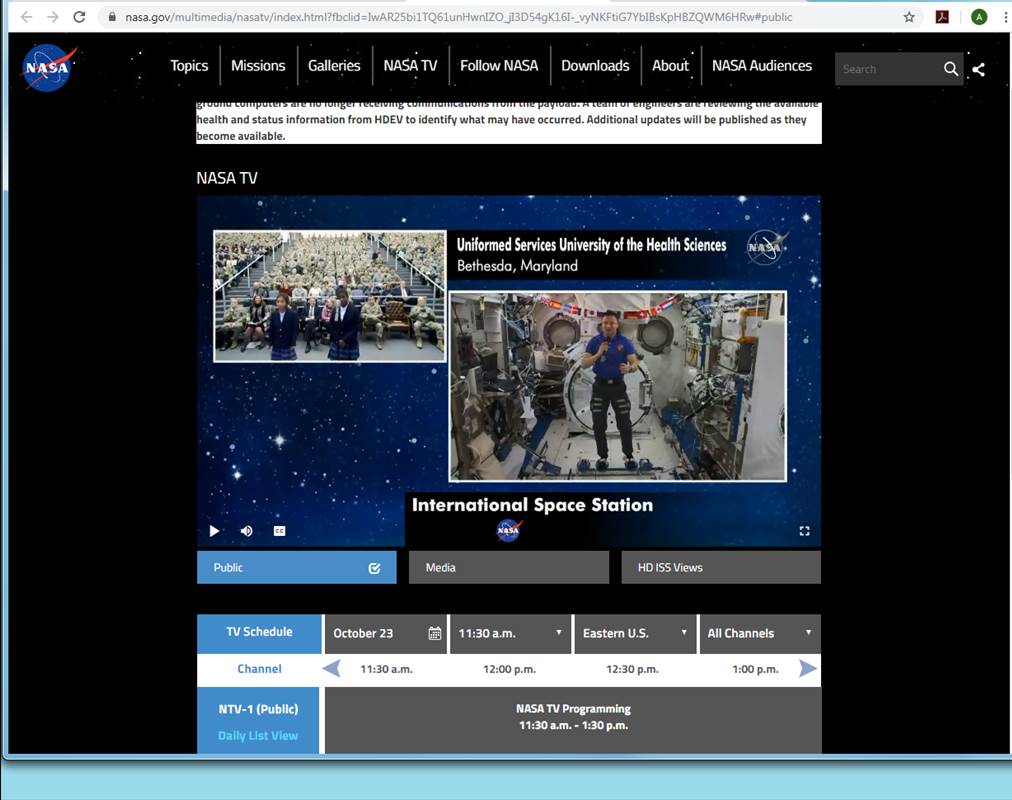Click the Daily List View link
Image resolution: width=1012 pixels, height=800 pixels.
pos(258,735)
